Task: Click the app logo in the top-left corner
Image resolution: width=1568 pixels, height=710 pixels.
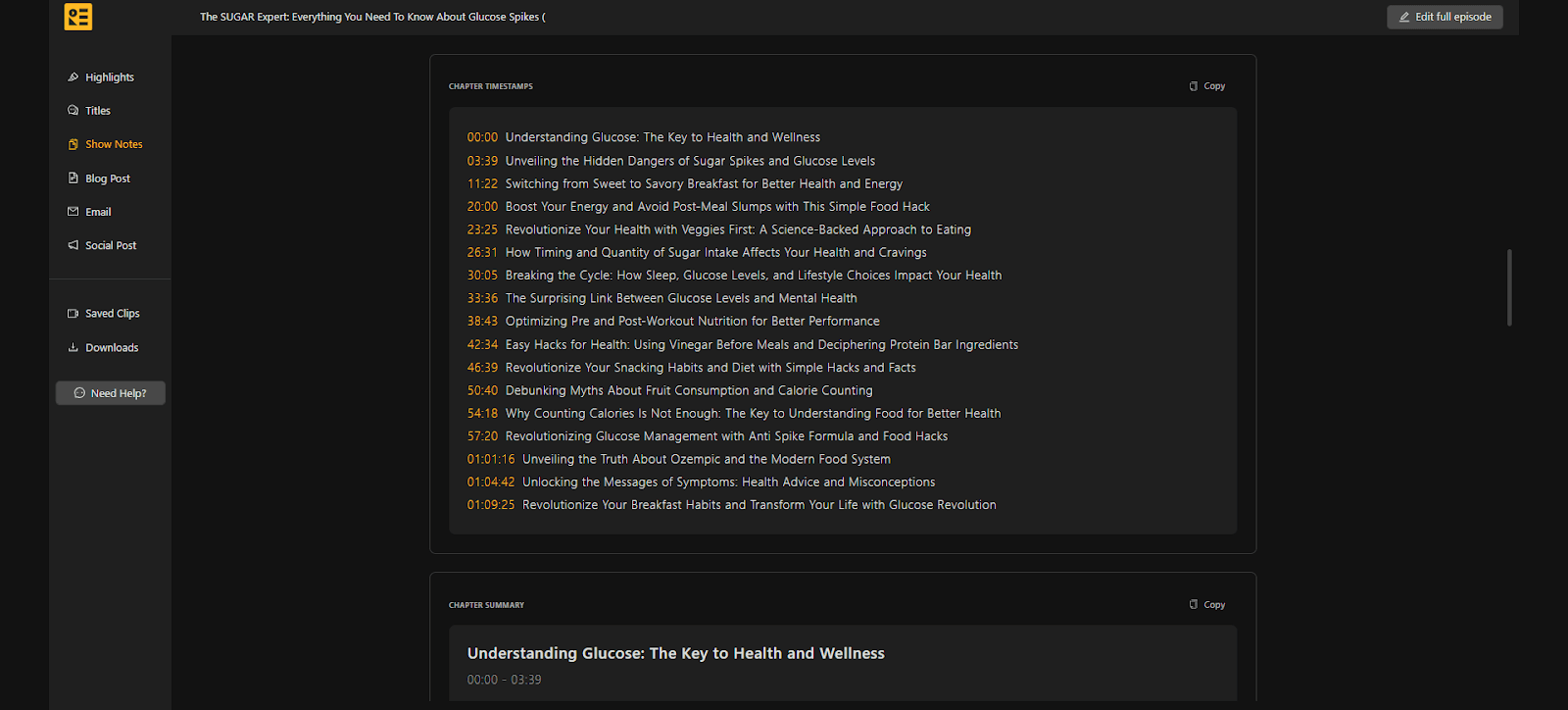Action: point(77,17)
